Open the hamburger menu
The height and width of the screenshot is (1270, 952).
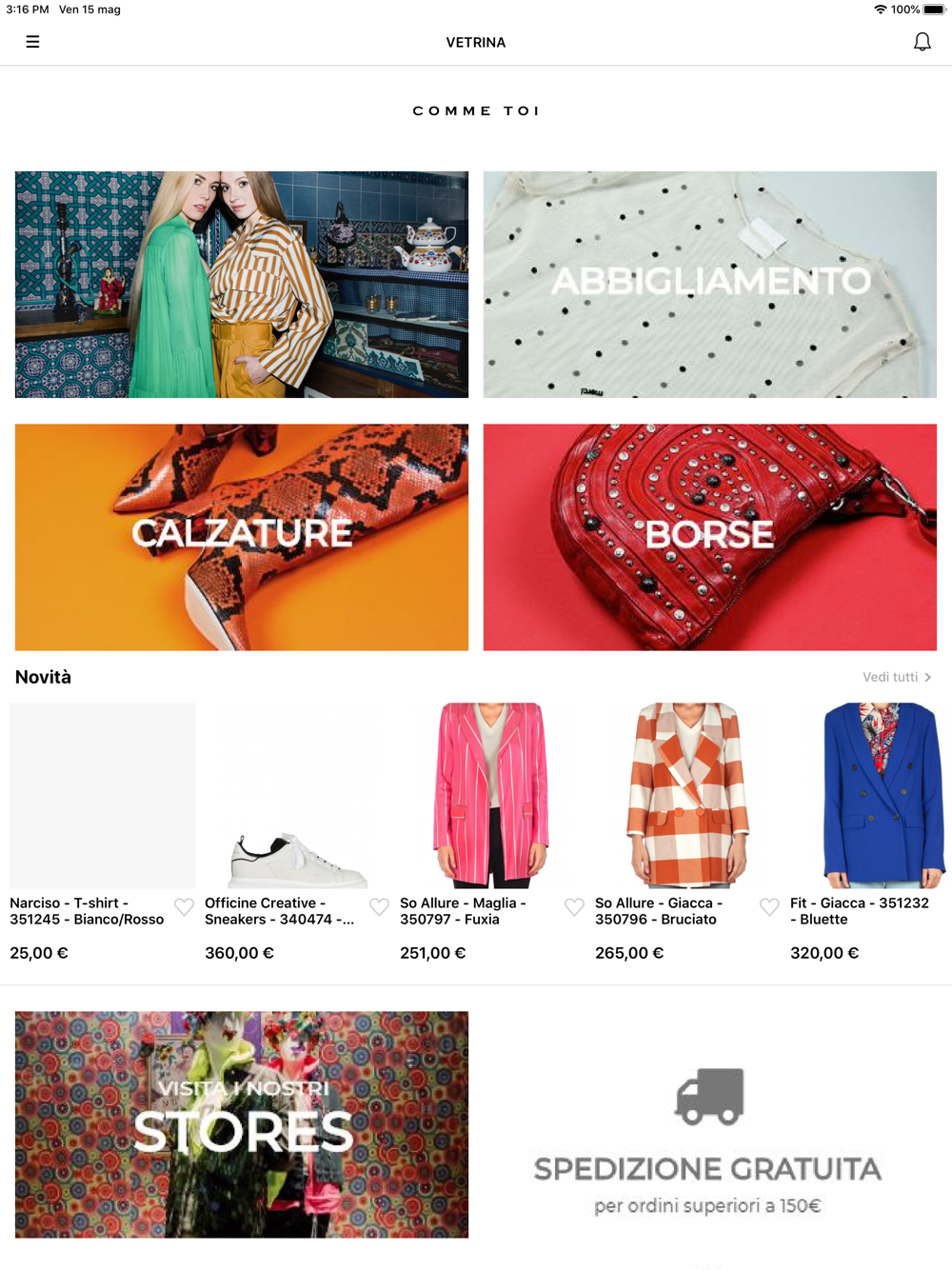pyautogui.click(x=32, y=42)
